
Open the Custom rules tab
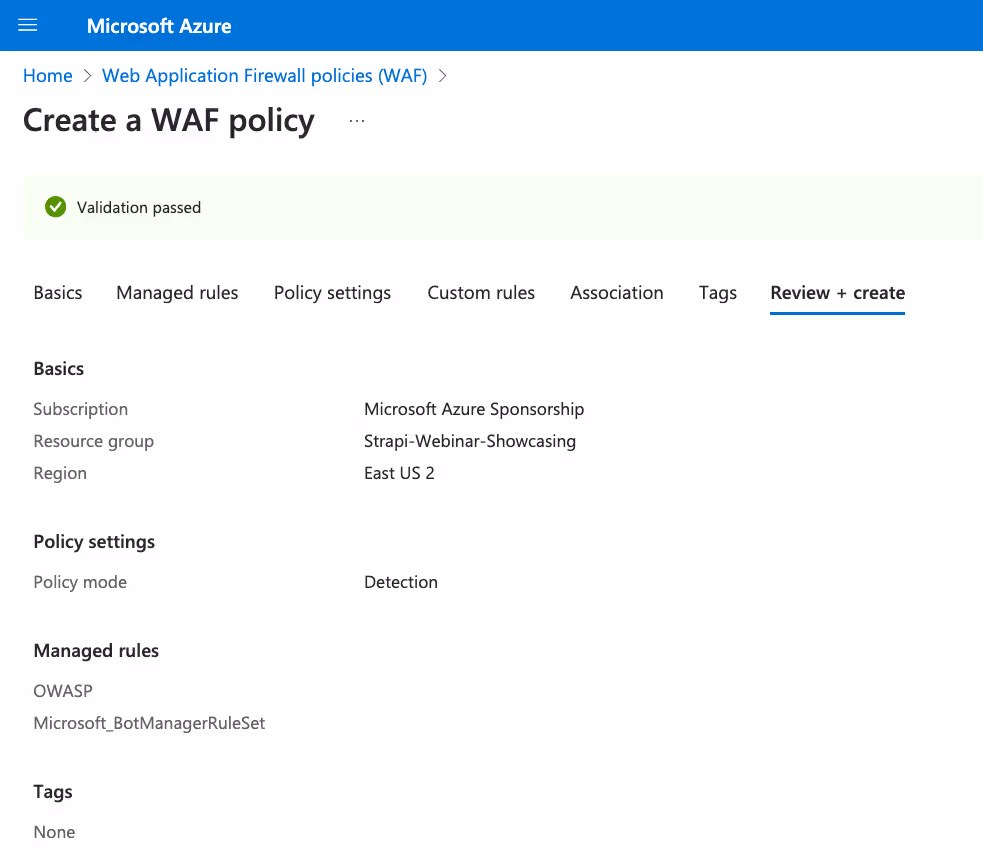tap(481, 292)
